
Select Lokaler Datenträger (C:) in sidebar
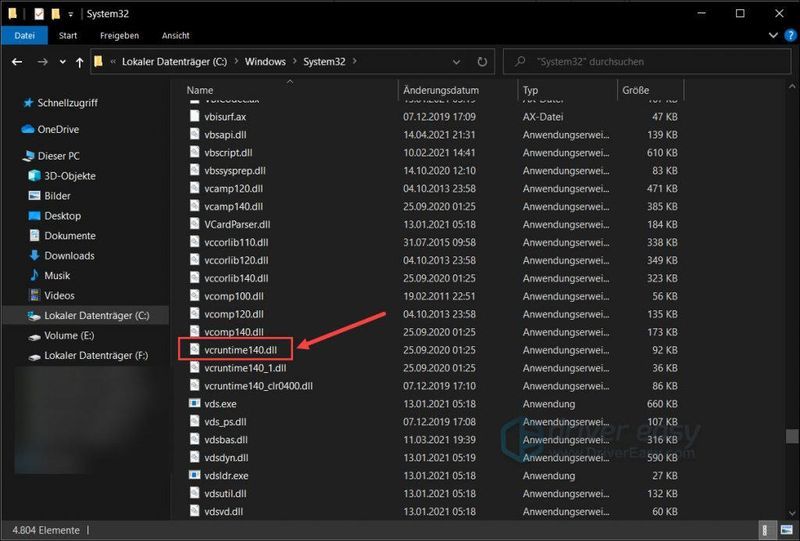86,315
